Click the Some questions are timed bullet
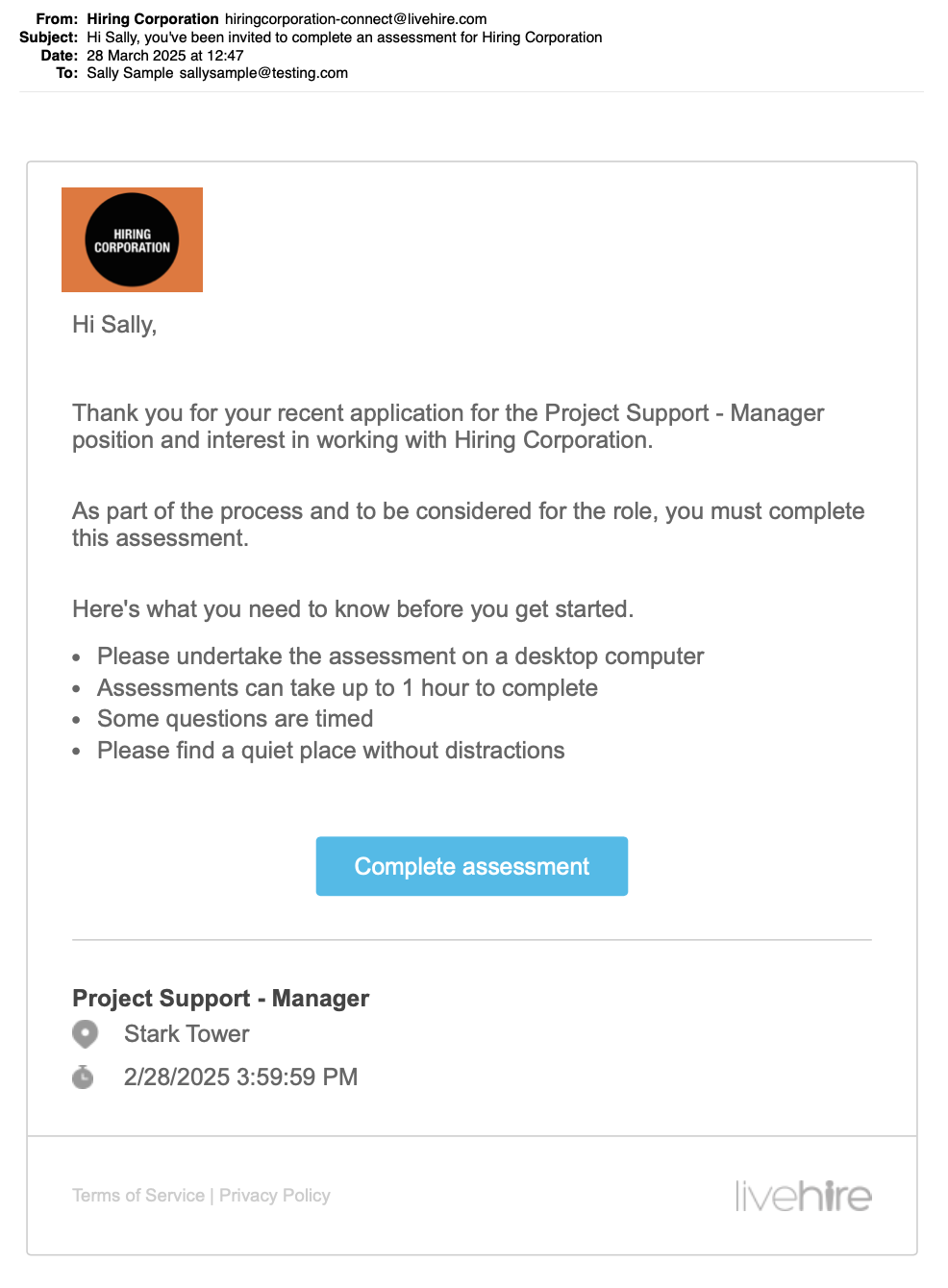The height and width of the screenshot is (1288, 948). coord(235,719)
